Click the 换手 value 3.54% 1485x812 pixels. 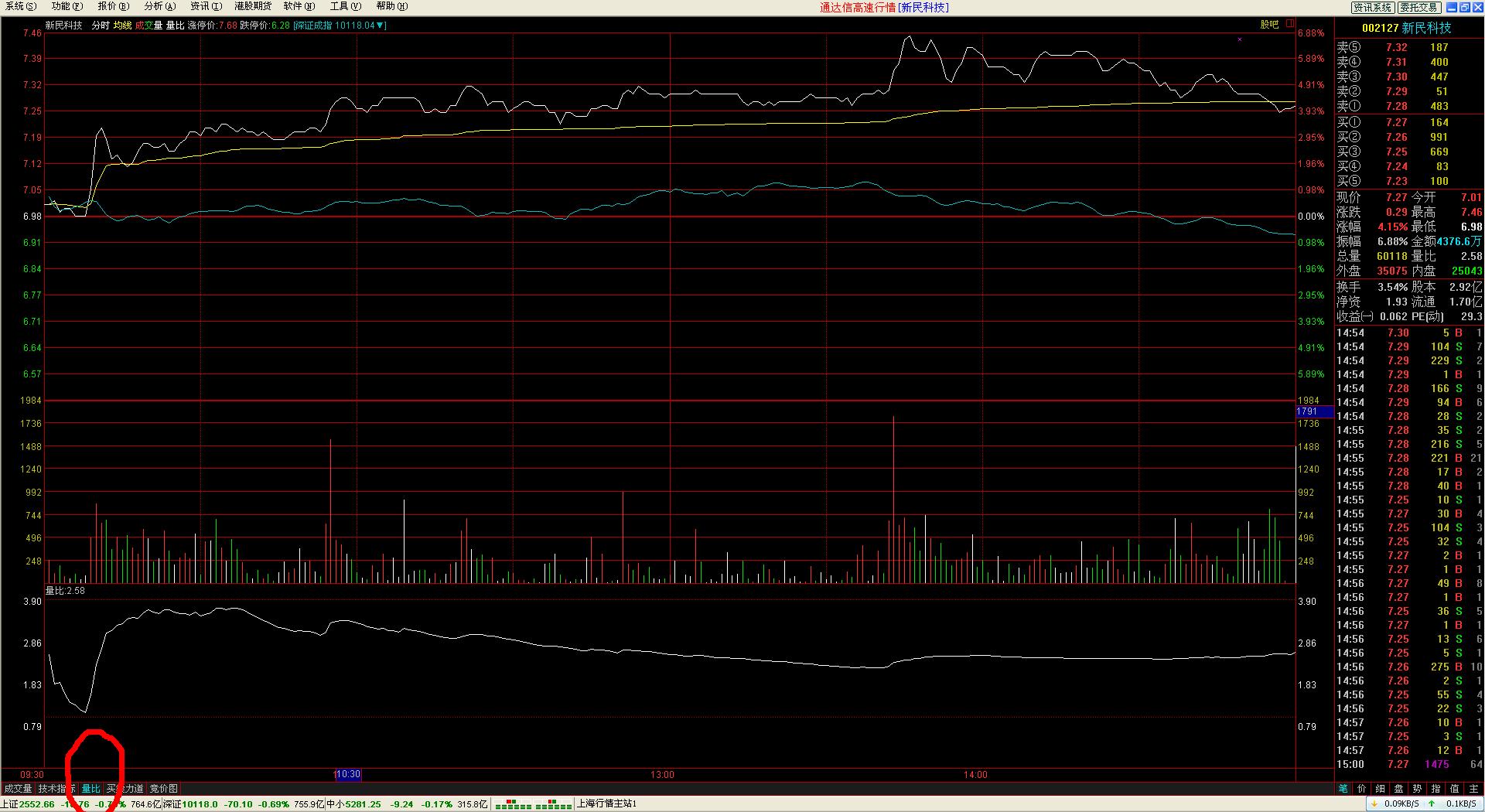pyautogui.click(x=1392, y=287)
